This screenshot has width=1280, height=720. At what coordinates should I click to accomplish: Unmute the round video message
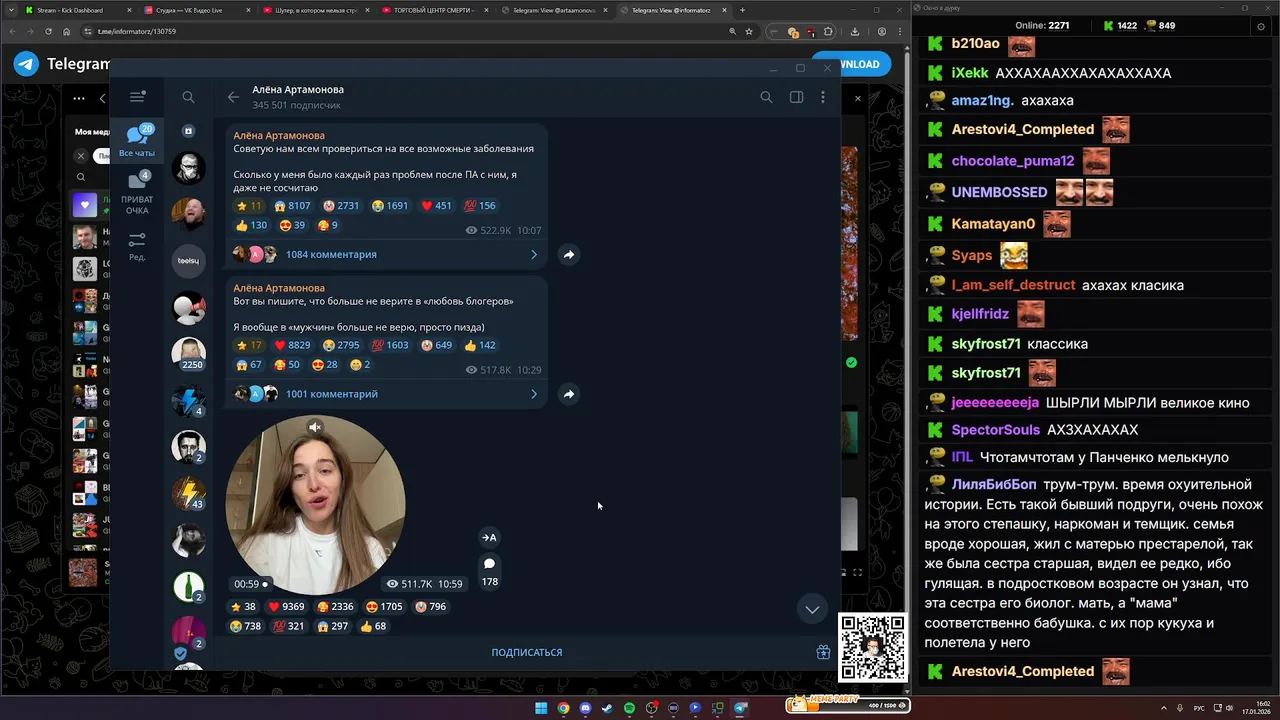[x=315, y=427]
